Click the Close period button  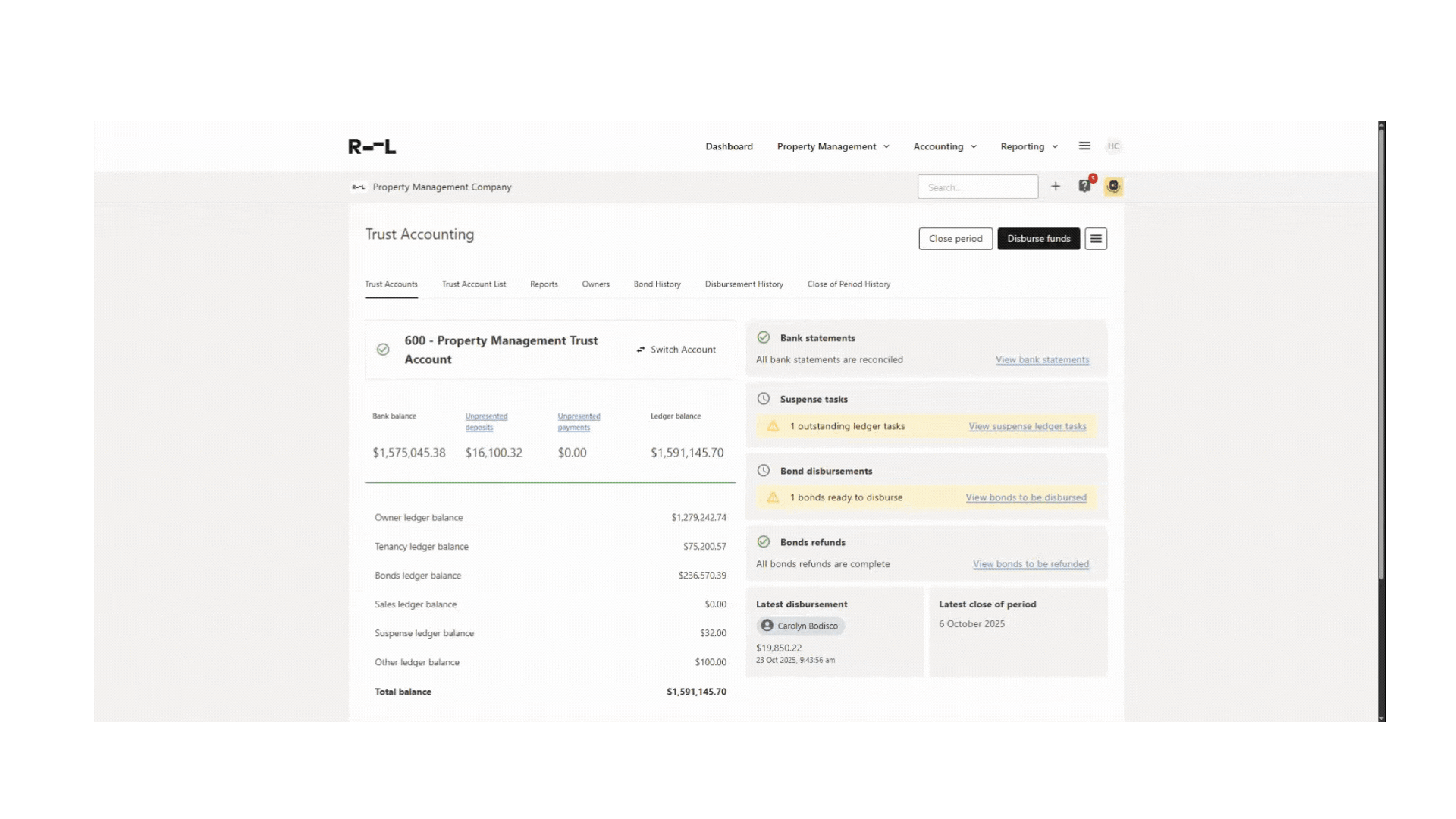(955, 239)
